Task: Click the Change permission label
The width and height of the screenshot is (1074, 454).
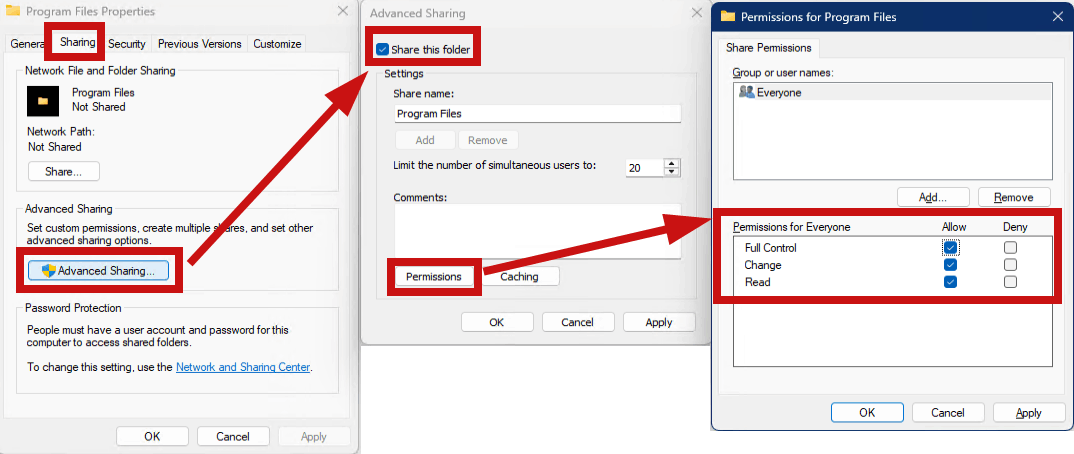Action: point(762,265)
